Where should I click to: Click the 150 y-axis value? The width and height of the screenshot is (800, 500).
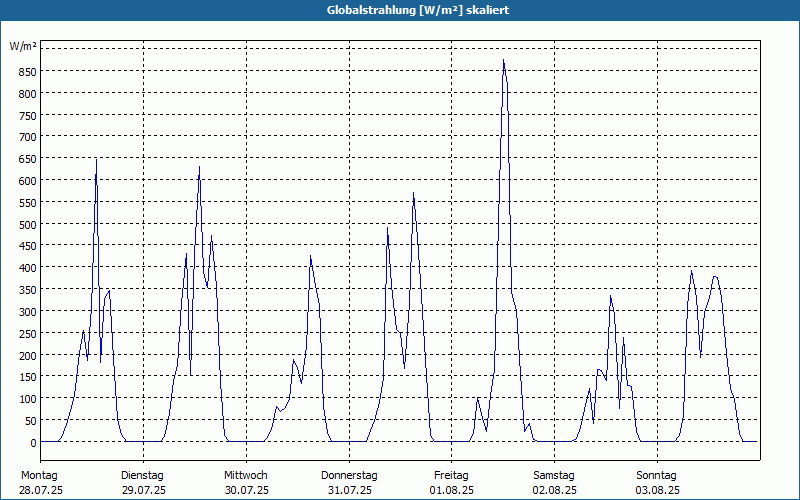pyautogui.click(x=28, y=378)
